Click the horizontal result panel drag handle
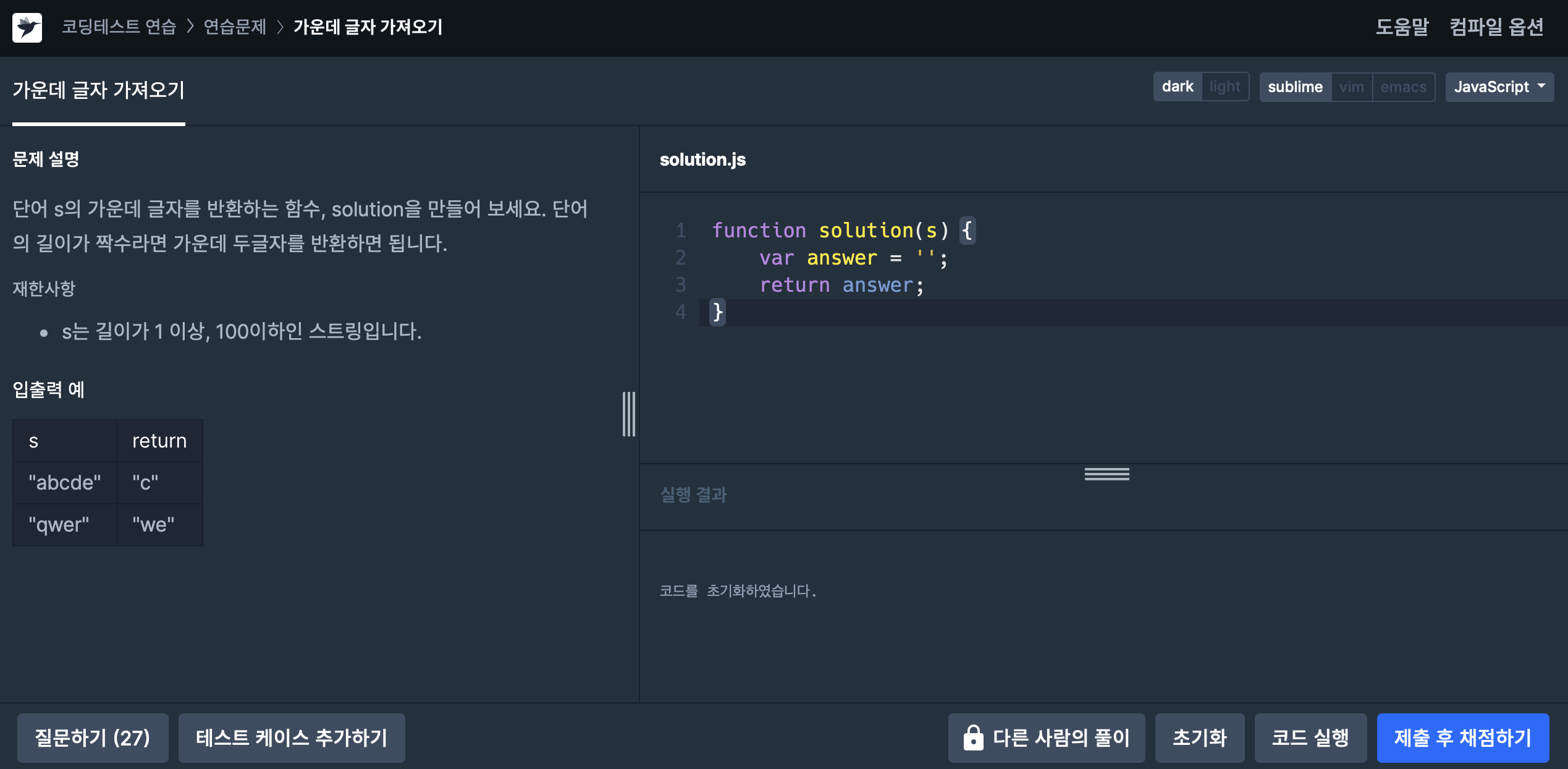 coord(1106,474)
